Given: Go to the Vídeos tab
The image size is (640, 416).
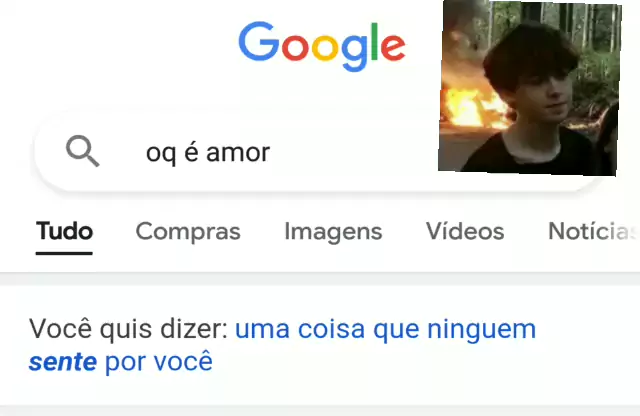Looking at the screenshot, I should (465, 231).
